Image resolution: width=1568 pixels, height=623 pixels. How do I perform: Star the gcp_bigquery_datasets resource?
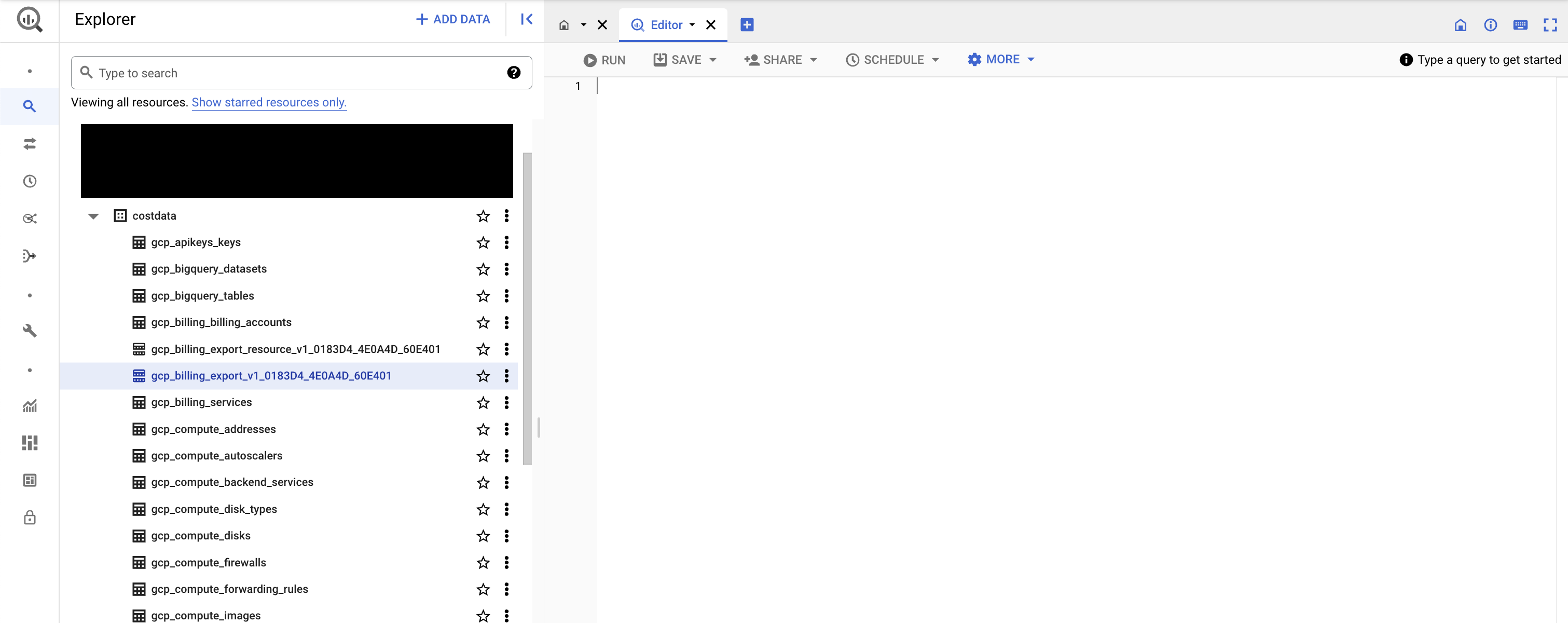(x=483, y=269)
